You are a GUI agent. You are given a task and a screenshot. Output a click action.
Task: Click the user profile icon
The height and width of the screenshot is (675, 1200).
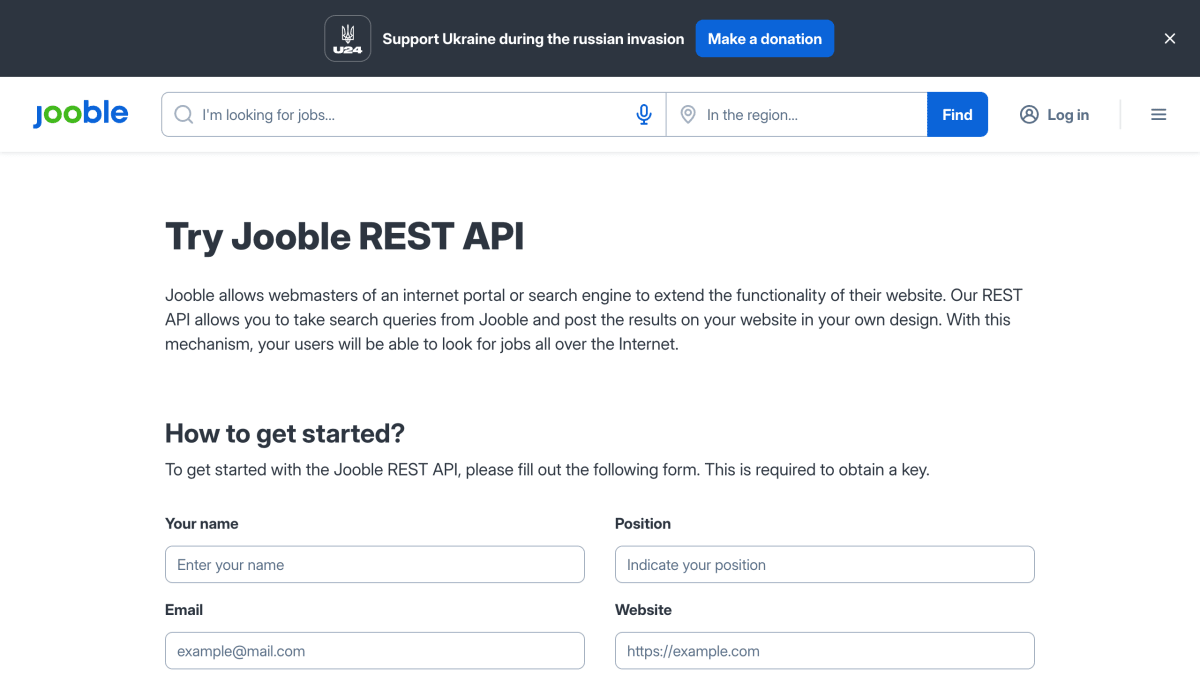[x=1029, y=115]
